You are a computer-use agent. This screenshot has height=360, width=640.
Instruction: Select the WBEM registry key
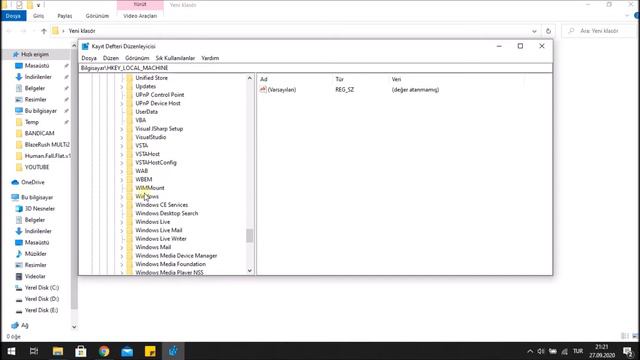click(x=144, y=179)
